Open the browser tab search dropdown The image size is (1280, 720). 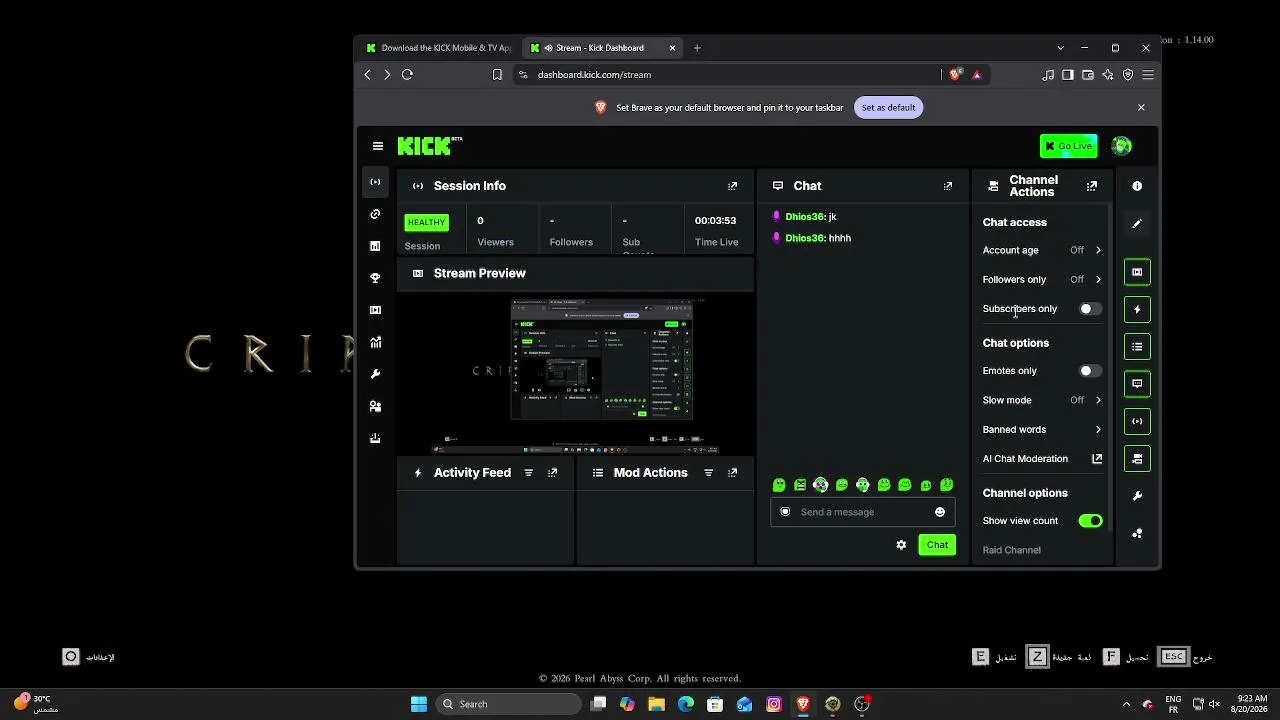[x=1060, y=48]
